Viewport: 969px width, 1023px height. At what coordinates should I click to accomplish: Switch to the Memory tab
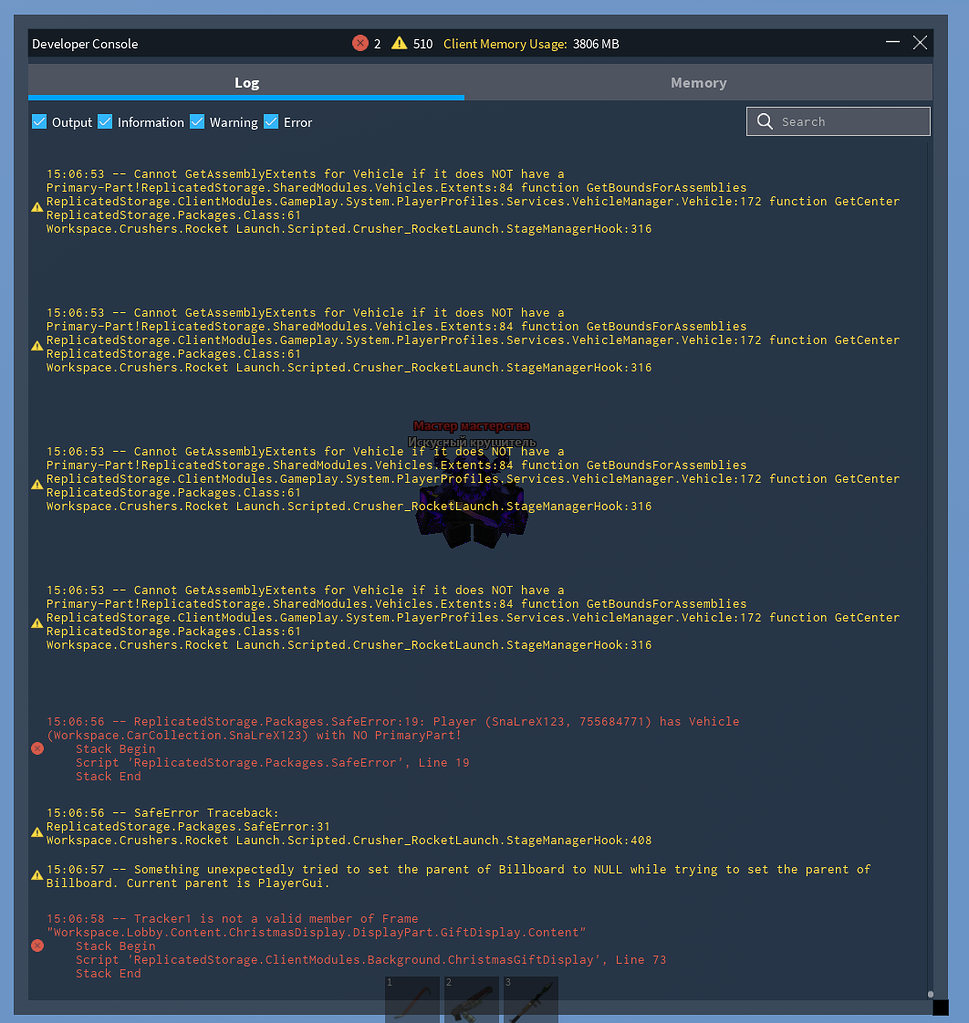[x=698, y=83]
